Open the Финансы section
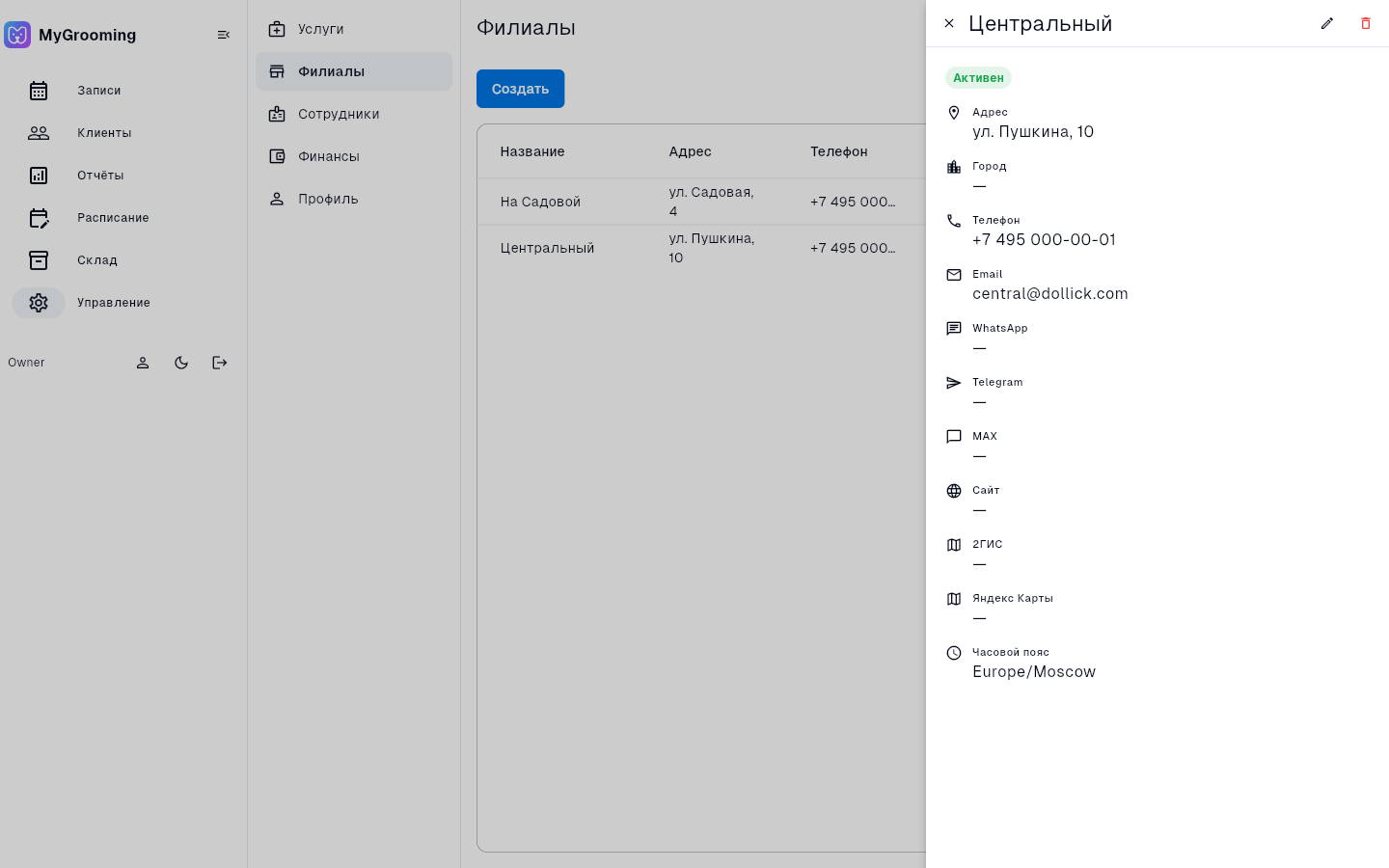This screenshot has height=868, width=1389. (x=354, y=156)
